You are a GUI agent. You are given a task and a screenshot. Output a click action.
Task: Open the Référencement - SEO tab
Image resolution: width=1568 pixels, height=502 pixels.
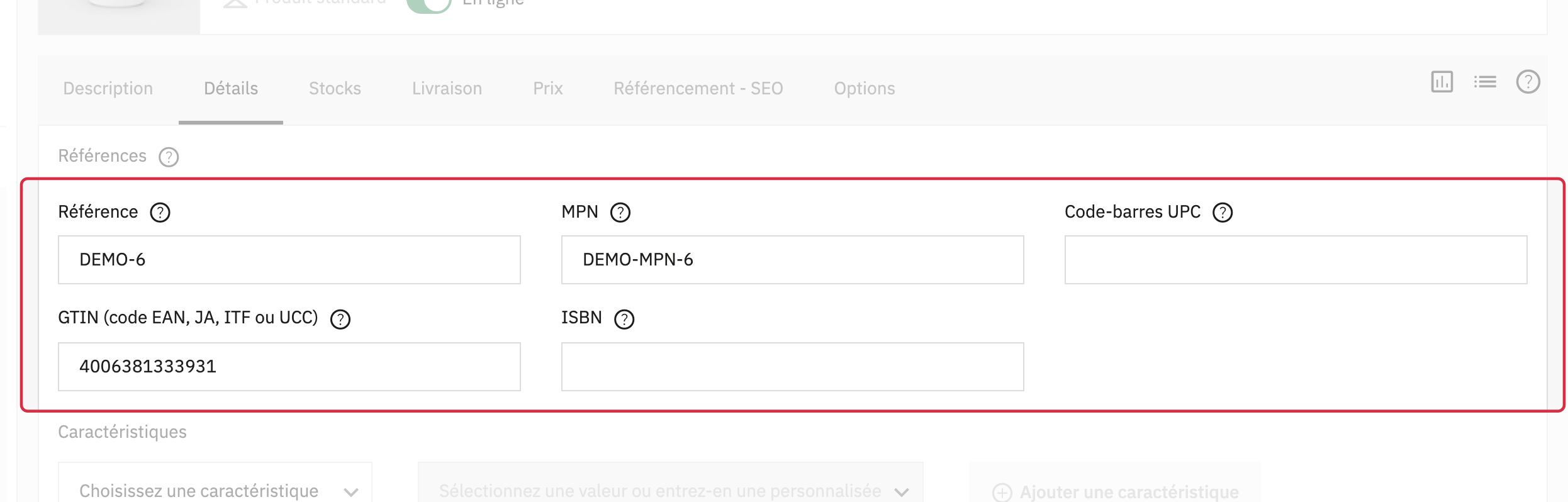pos(698,89)
